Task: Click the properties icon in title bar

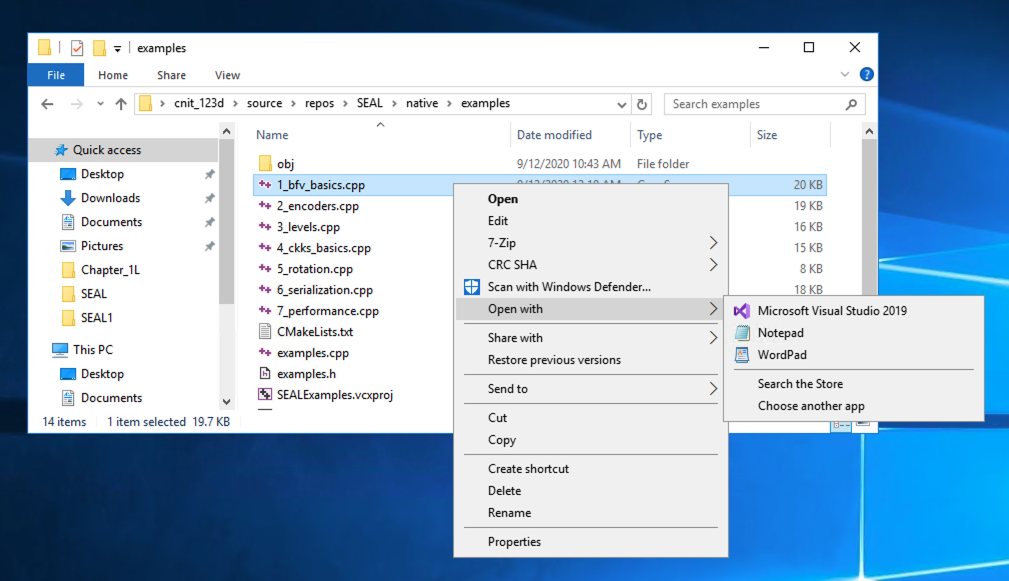Action: tap(77, 48)
